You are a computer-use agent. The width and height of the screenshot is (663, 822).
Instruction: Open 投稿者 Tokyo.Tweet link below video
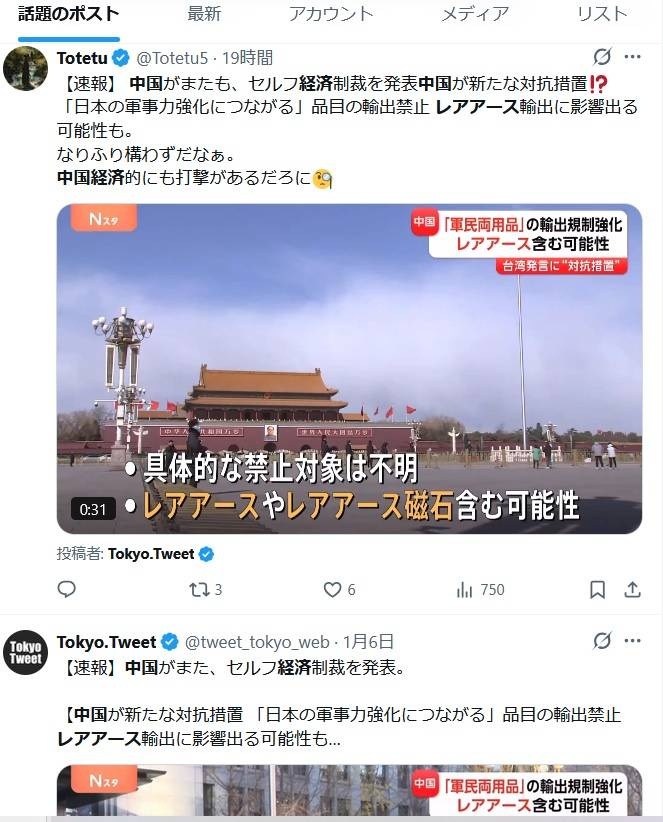pos(151,554)
